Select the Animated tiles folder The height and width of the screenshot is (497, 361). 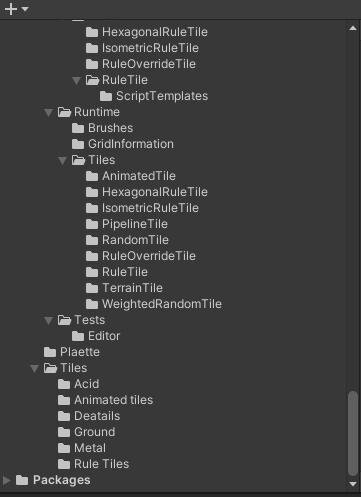105,400
